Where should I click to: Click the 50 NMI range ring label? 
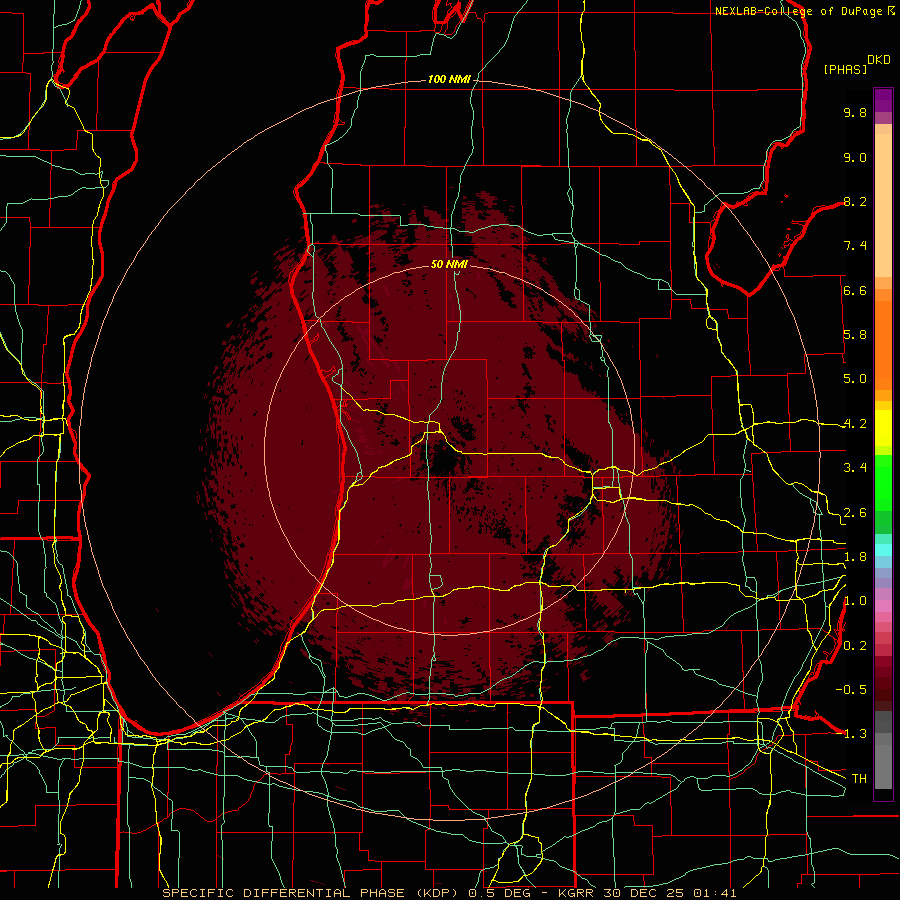pos(449,264)
